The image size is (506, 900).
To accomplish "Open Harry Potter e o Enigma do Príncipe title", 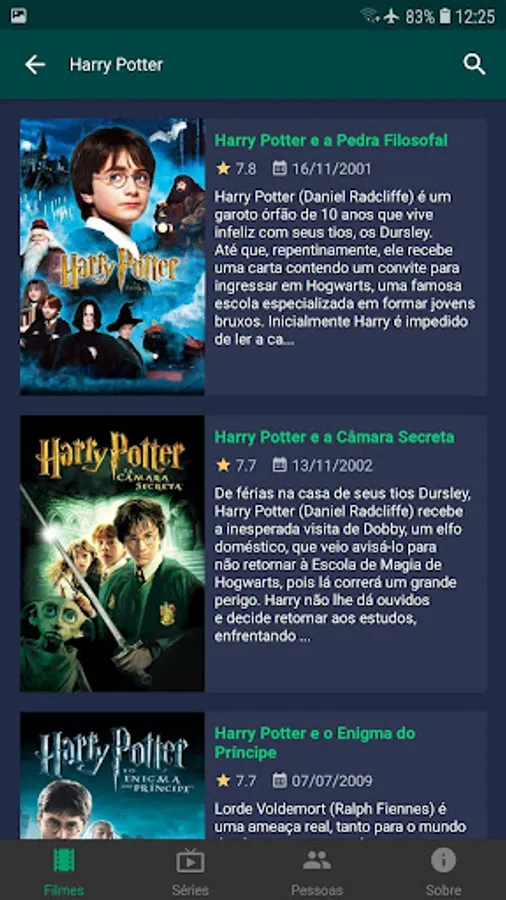I will (315, 743).
